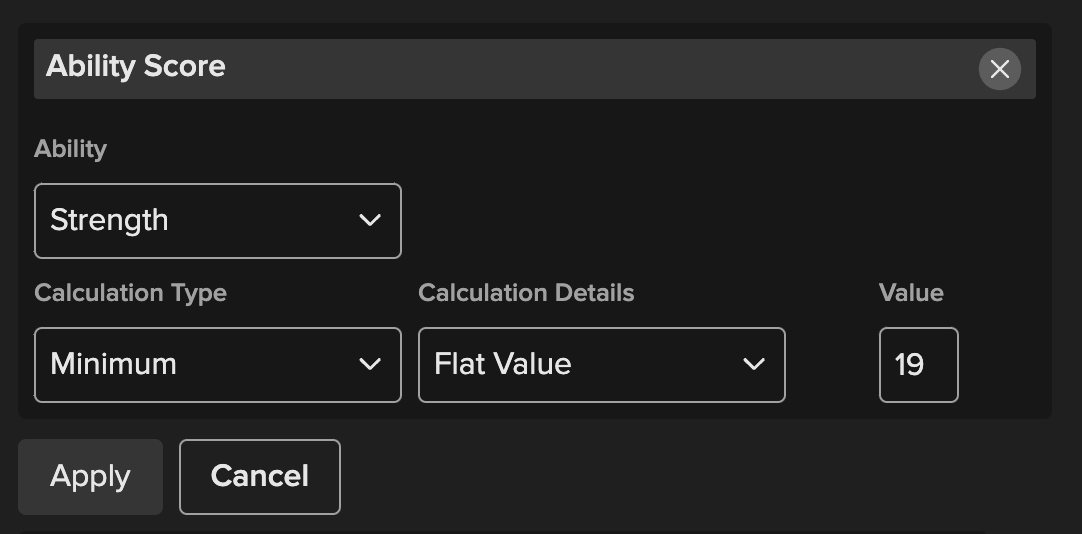Click the Ability Score title text
The width and height of the screenshot is (1082, 534).
coord(135,67)
